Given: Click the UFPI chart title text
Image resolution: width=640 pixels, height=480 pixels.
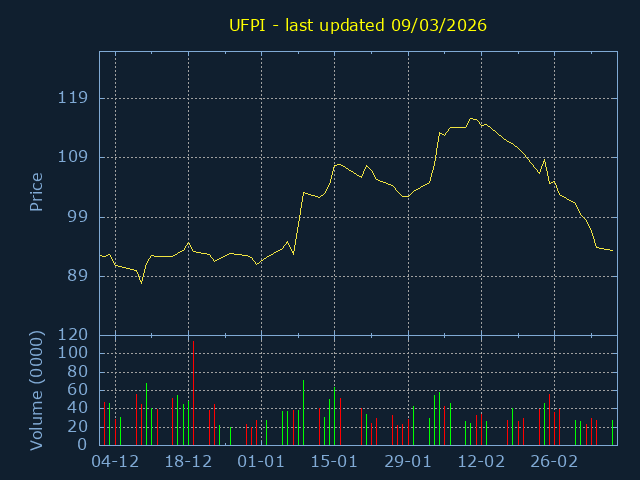Looking at the screenshot, I should (358, 25).
